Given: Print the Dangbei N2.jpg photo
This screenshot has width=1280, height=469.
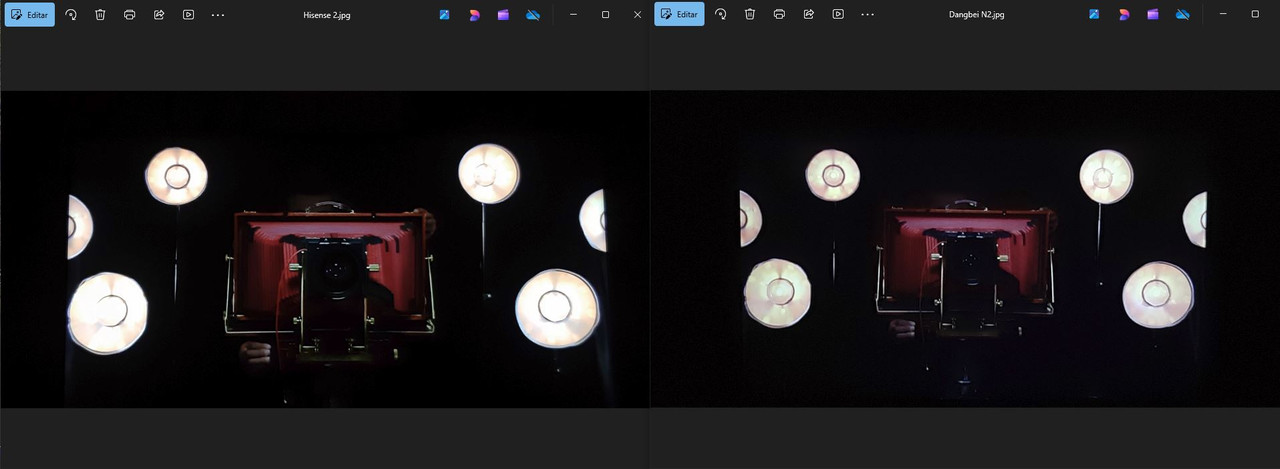Looking at the screenshot, I should pyautogui.click(x=780, y=15).
